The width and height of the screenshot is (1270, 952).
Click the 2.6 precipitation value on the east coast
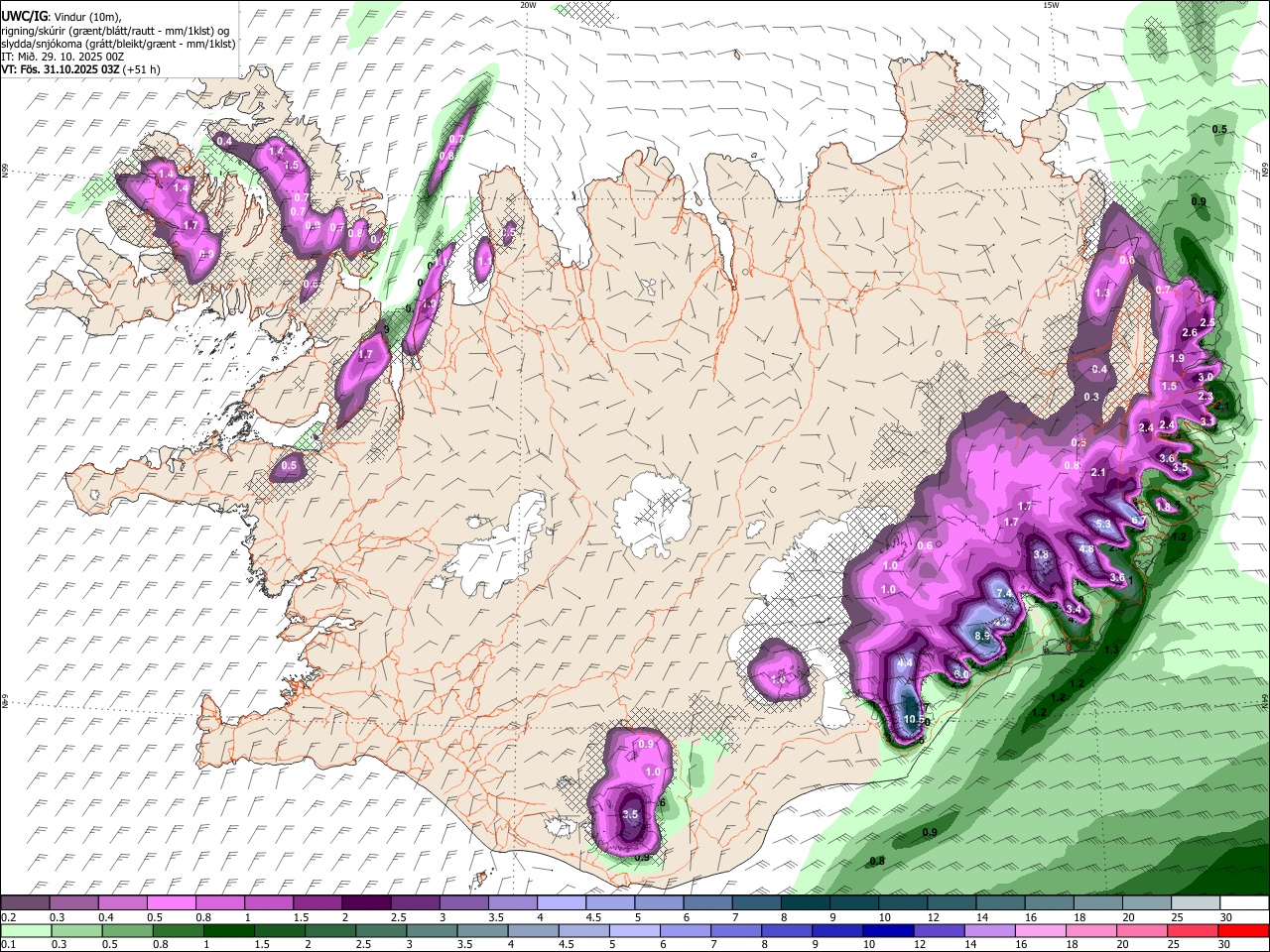click(1191, 332)
